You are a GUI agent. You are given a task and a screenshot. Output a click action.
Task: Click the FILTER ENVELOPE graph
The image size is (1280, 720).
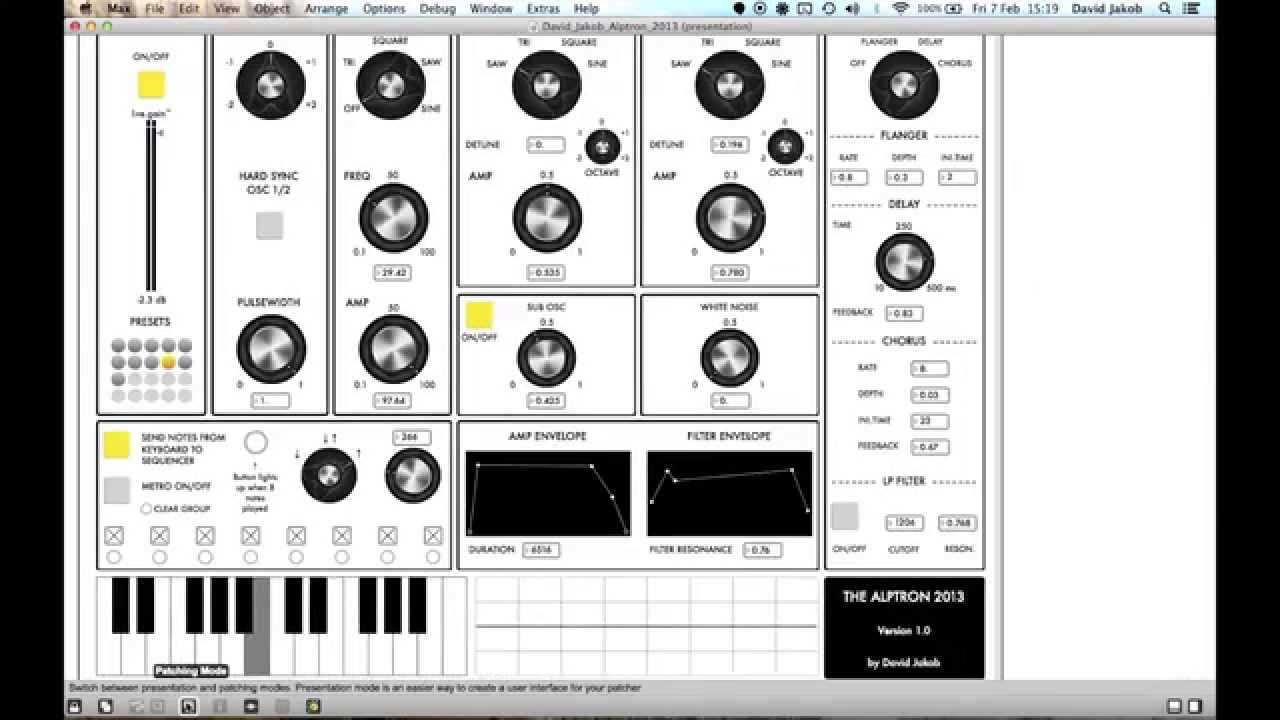pos(730,493)
